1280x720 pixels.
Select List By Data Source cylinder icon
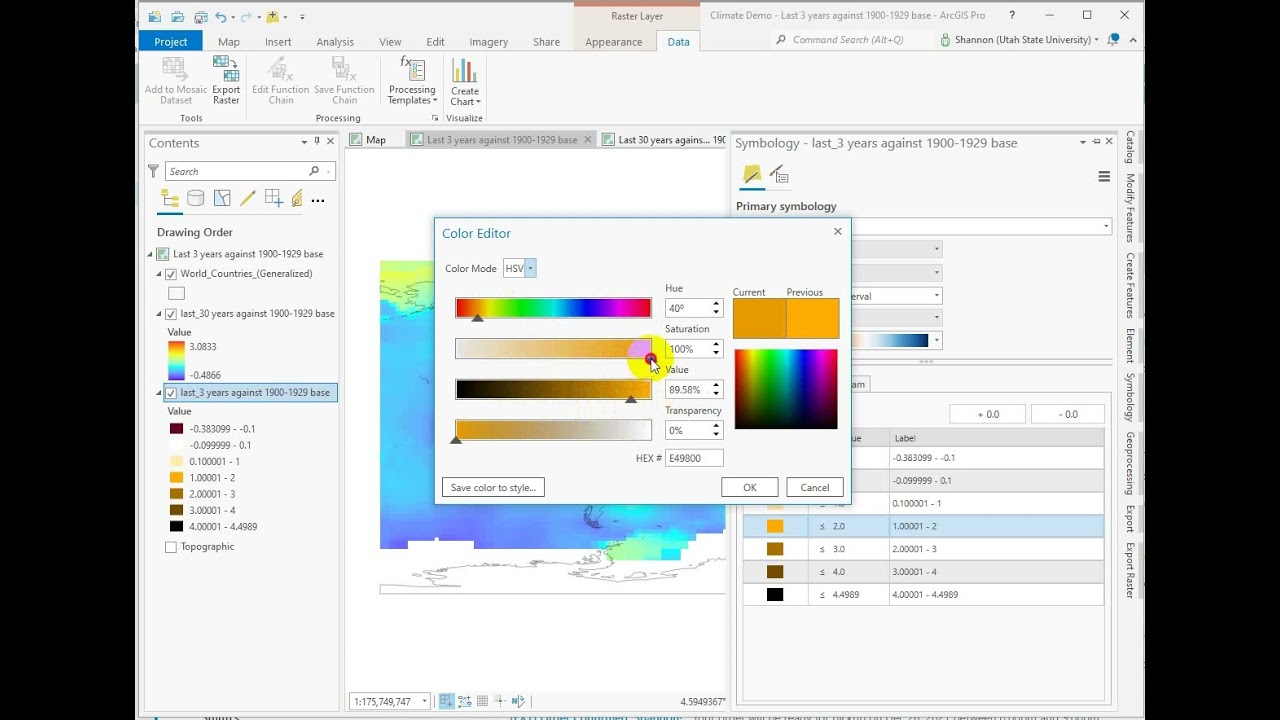click(x=196, y=199)
